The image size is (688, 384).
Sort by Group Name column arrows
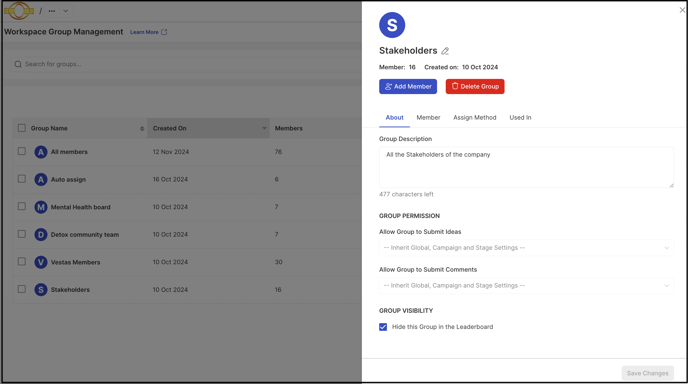(x=142, y=129)
